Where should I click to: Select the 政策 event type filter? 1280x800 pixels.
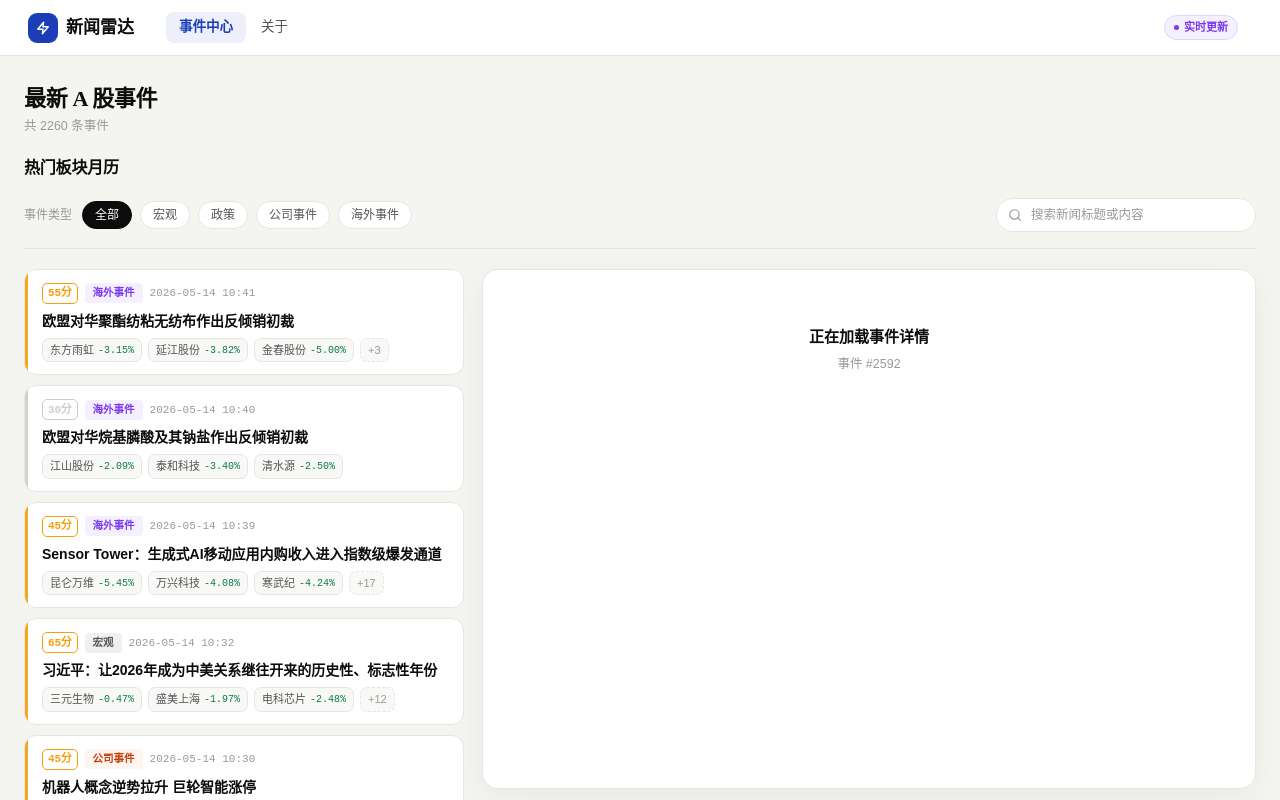(223, 215)
